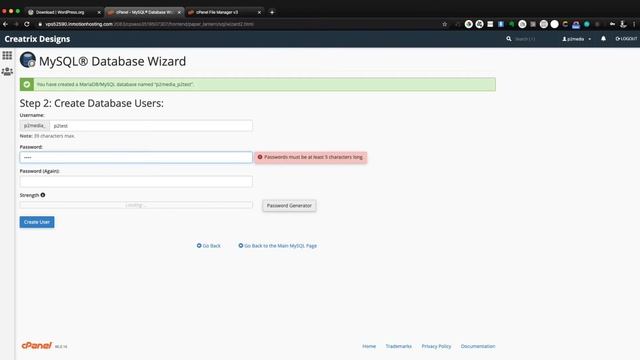Click the key icon in browser toolbar
This screenshot has width=640, height=360.
pos(612,24)
